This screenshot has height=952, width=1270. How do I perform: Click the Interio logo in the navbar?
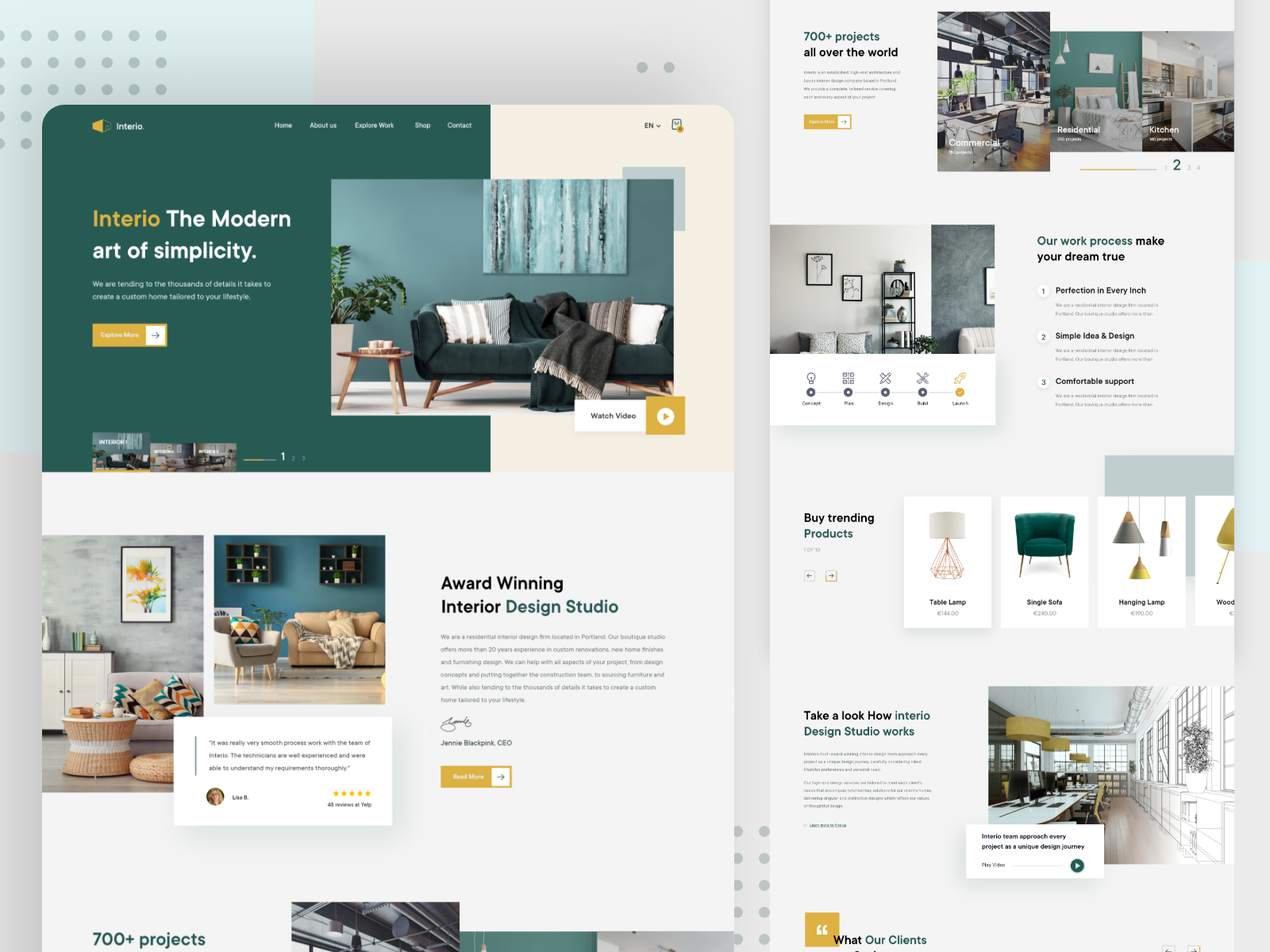[x=118, y=126]
